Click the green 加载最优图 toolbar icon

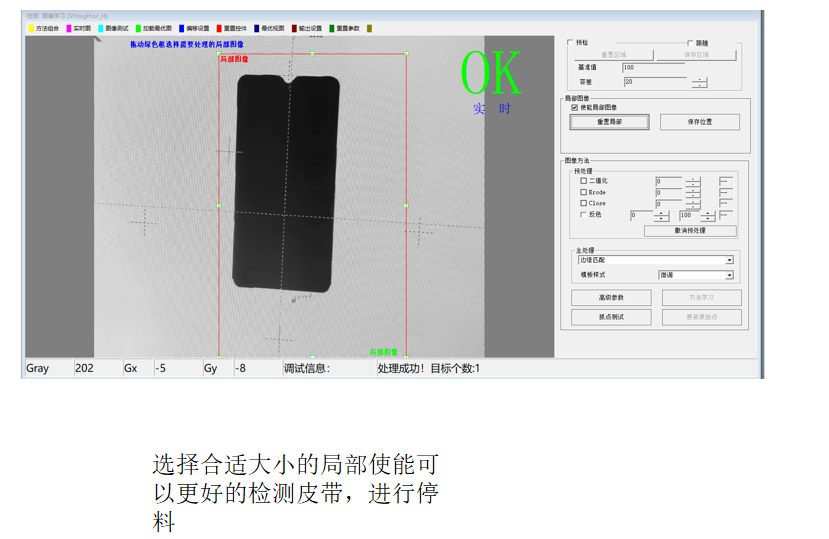pyautogui.click(x=139, y=28)
